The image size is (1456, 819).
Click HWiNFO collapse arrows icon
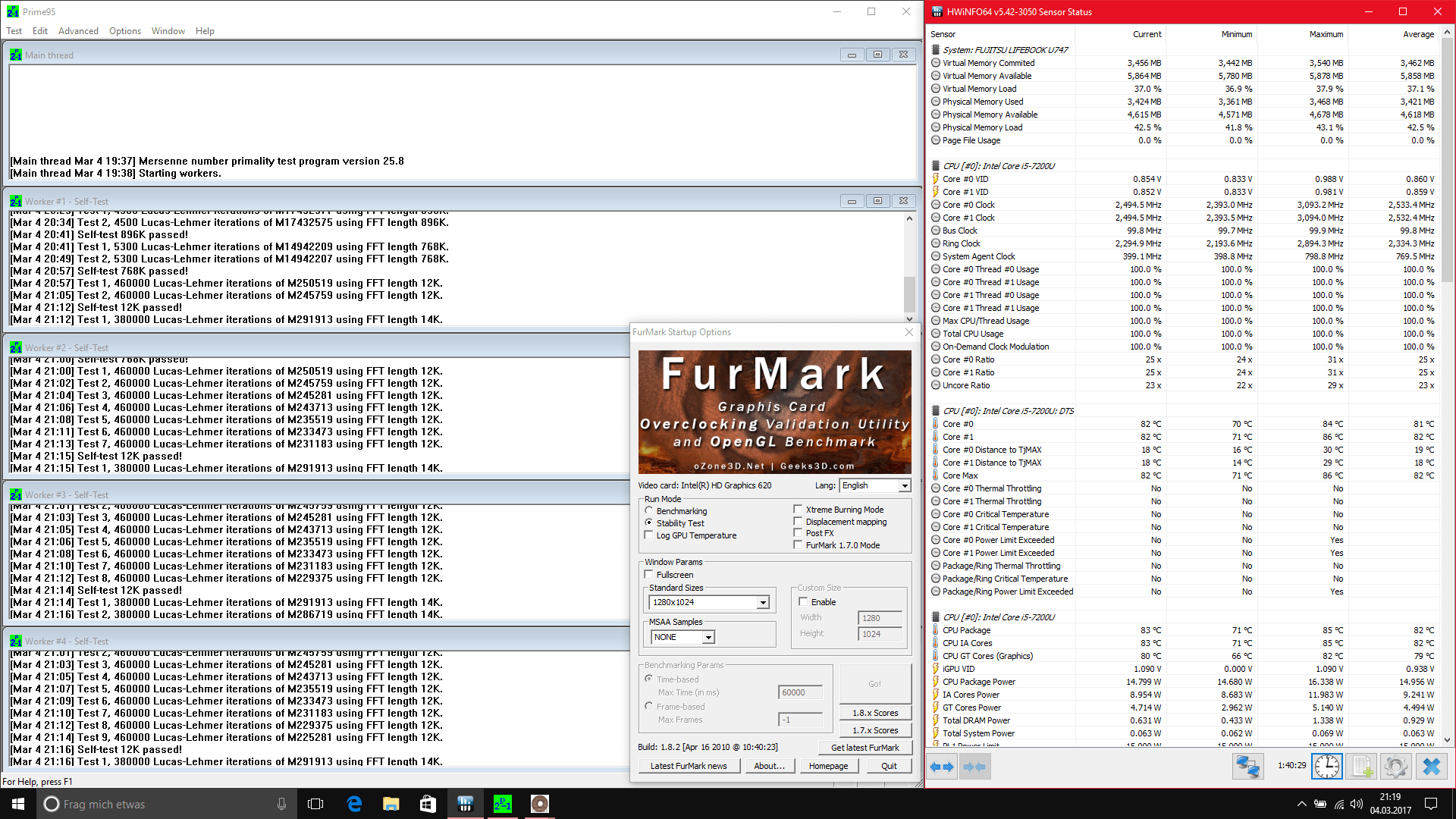(974, 767)
